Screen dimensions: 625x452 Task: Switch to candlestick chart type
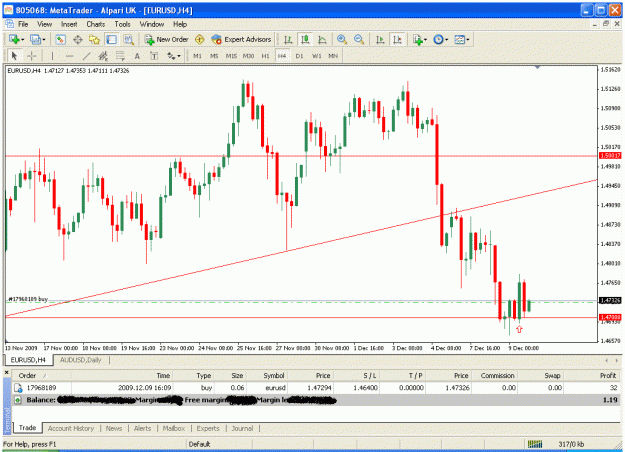pos(305,39)
